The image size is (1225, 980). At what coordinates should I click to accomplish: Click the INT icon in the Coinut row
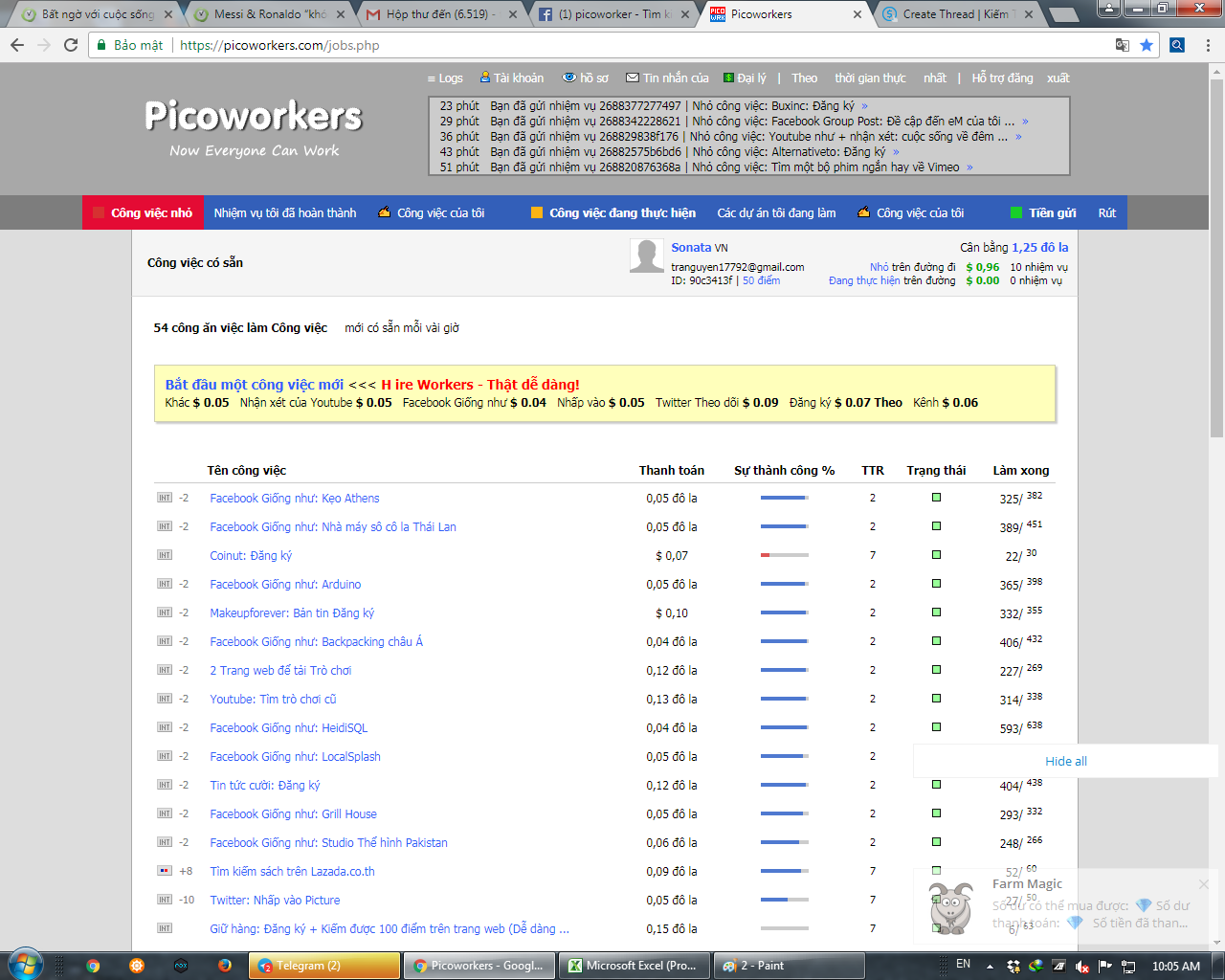coord(165,555)
